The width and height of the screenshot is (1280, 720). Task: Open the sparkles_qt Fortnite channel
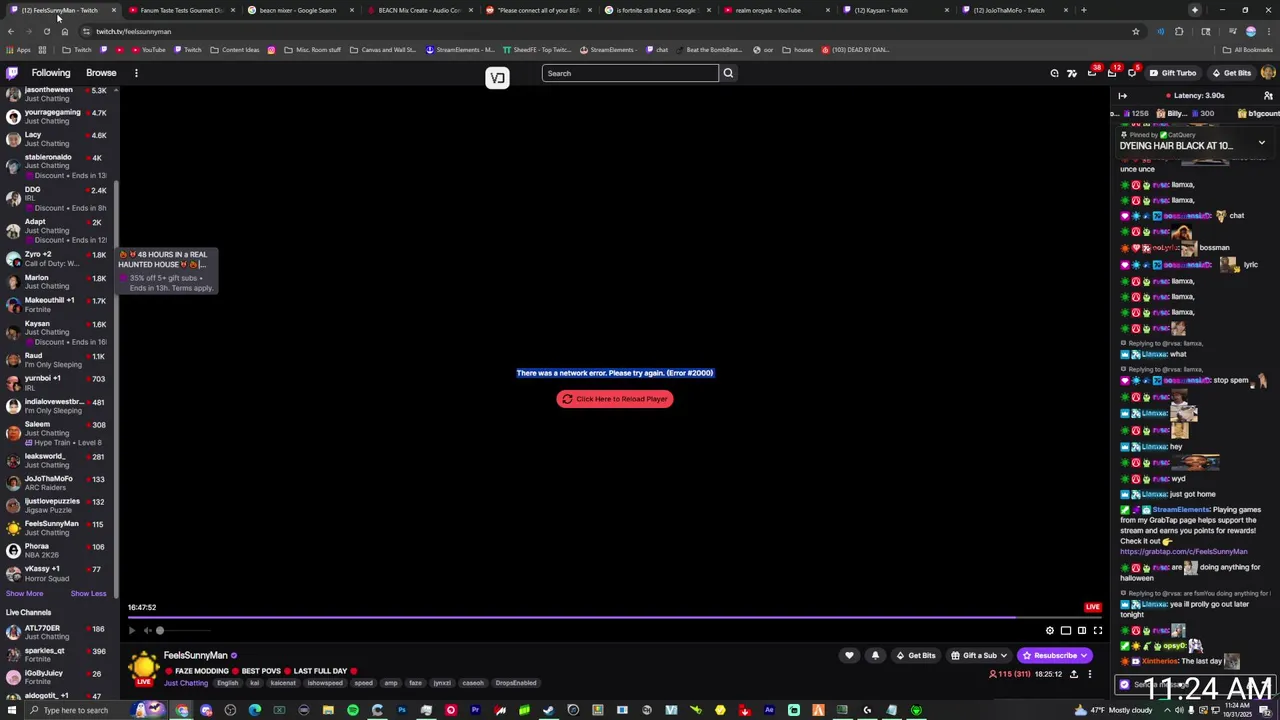click(x=58, y=655)
